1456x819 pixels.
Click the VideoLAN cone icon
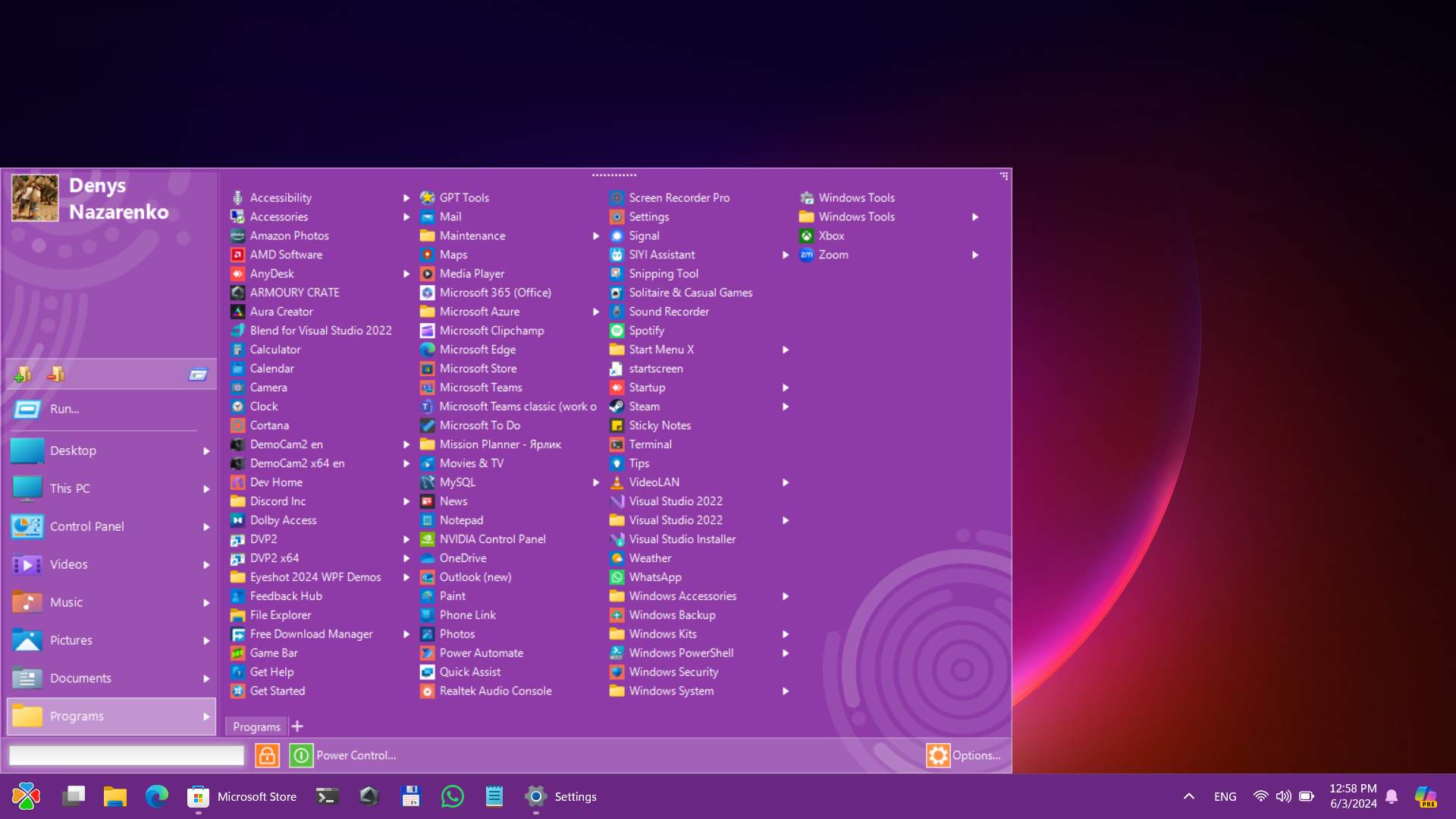[x=617, y=482]
